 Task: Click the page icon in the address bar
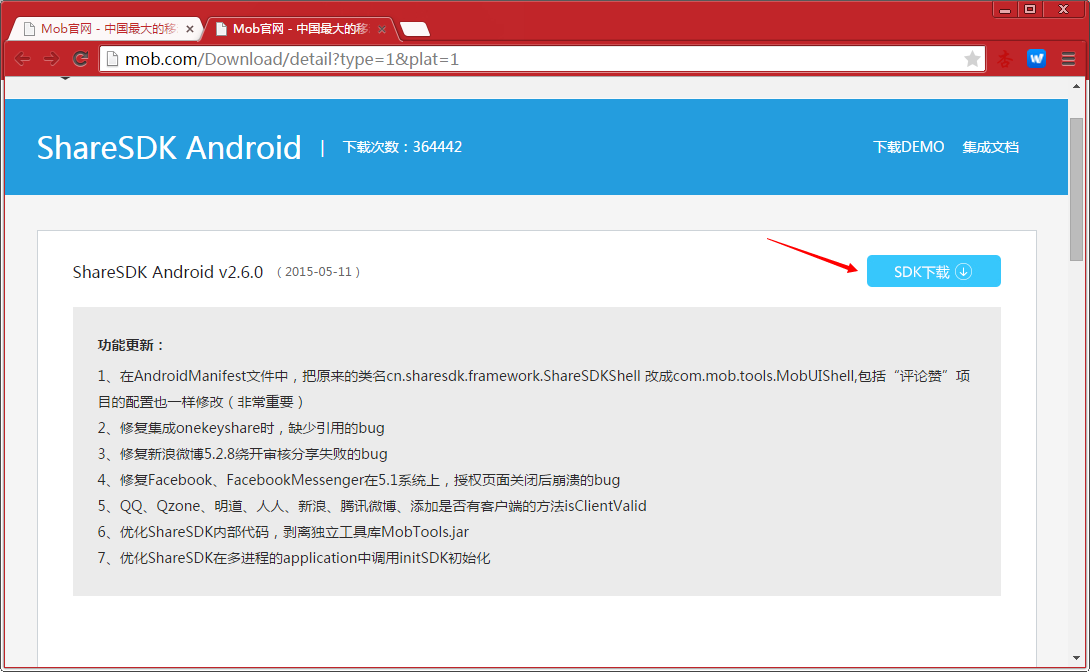click(x=112, y=59)
